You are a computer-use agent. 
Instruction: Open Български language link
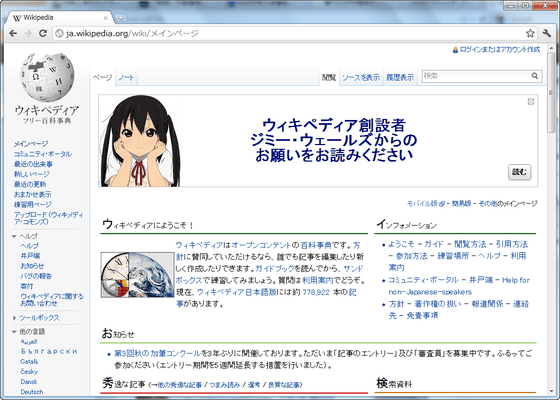[49, 351]
